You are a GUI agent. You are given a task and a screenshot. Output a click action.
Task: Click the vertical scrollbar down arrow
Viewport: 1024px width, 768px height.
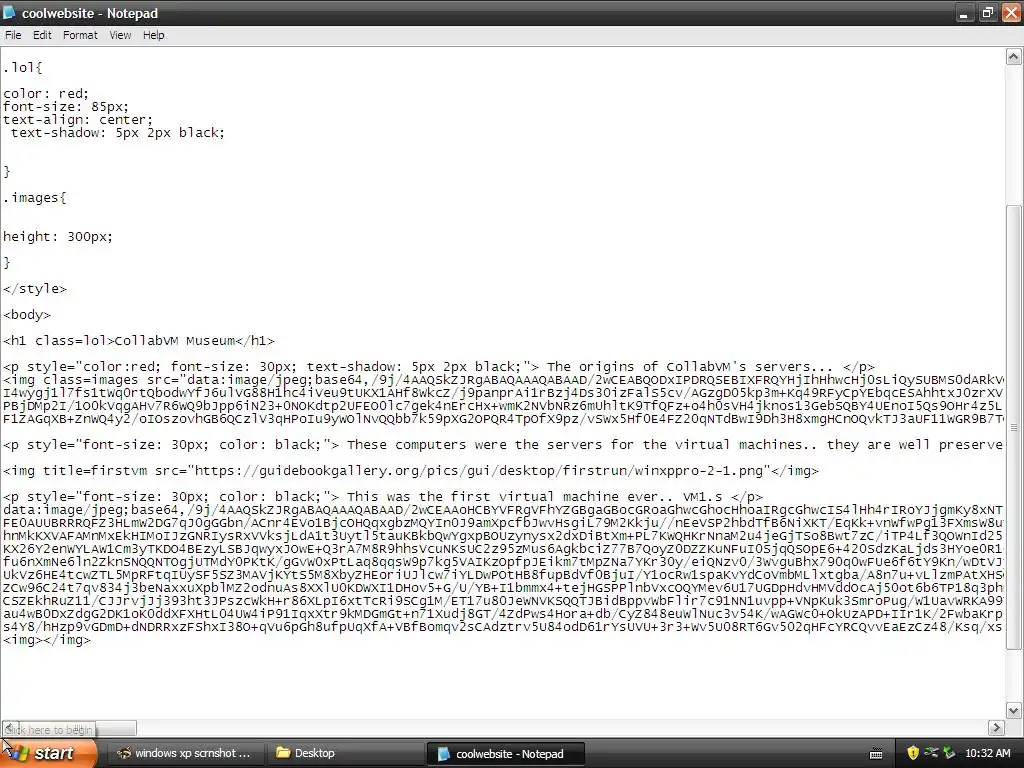(x=1013, y=711)
